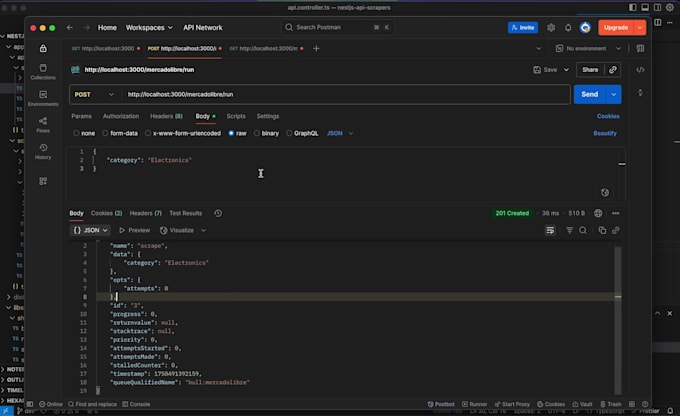Search within the response body
The width and height of the screenshot is (680, 416).
(583, 230)
